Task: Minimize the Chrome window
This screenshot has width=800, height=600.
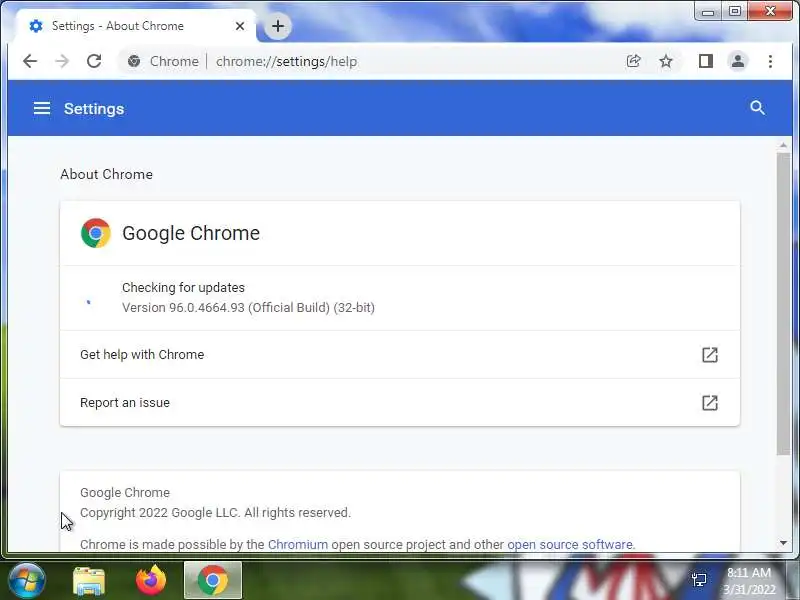Action: click(708, 11)
